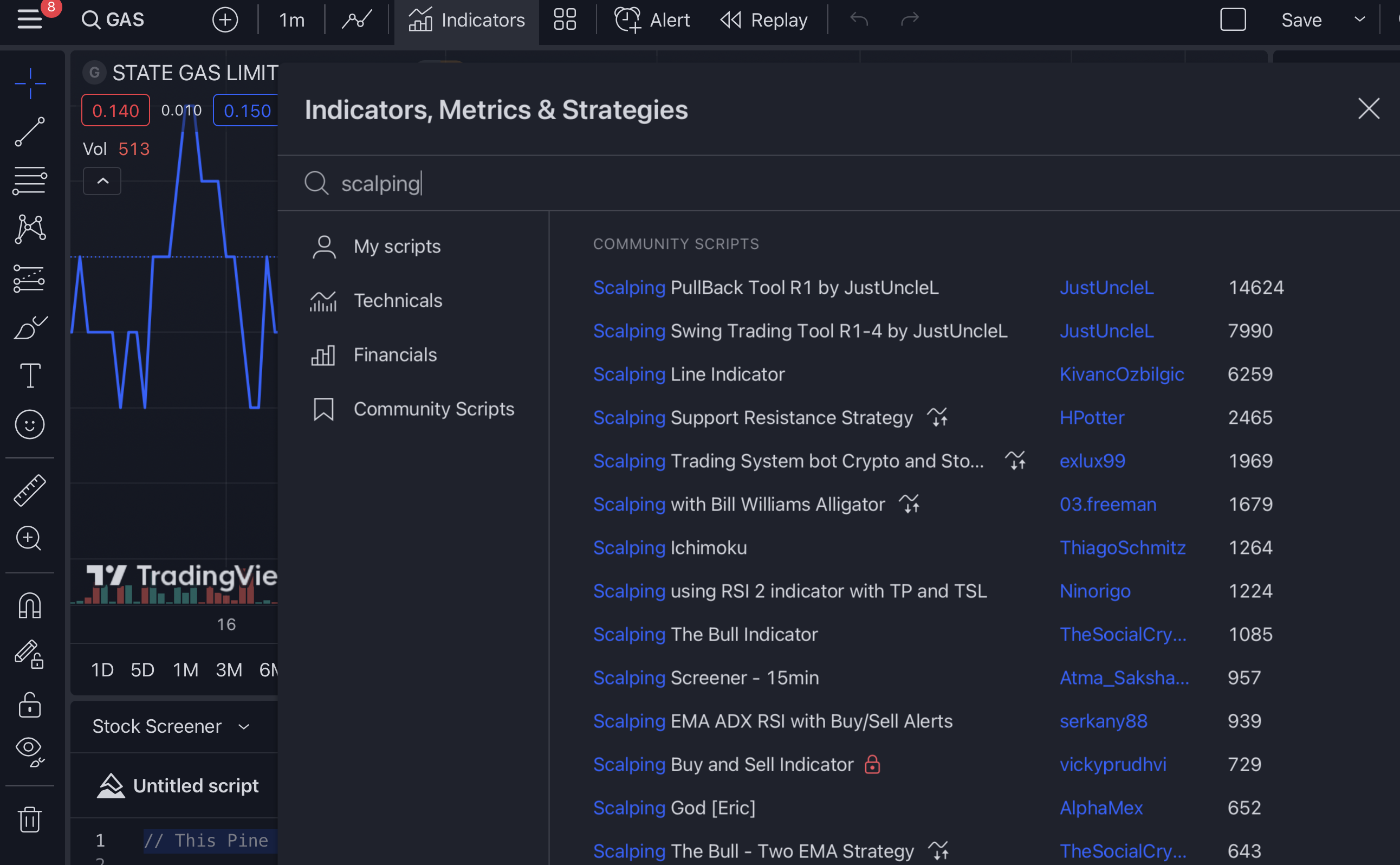The width and height of the screenshot is (1400, 865).
Task: Add Scalping using RSI 2 indicator script
Action: coord(790,591)
